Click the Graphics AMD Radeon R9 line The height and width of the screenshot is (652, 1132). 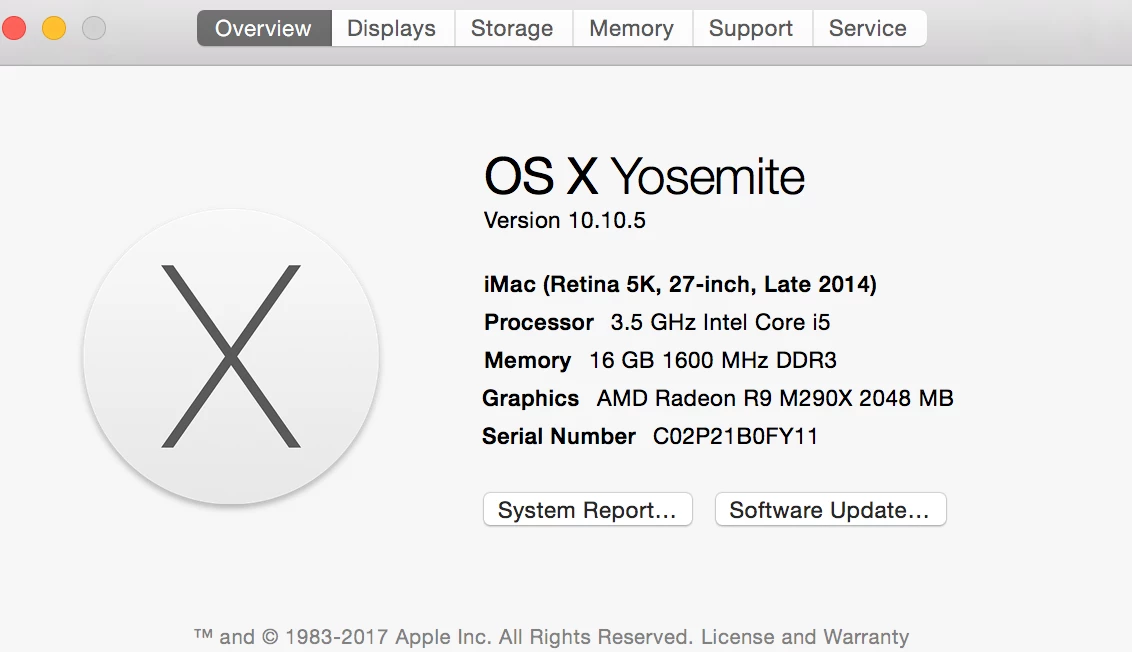tap(717, 399)
